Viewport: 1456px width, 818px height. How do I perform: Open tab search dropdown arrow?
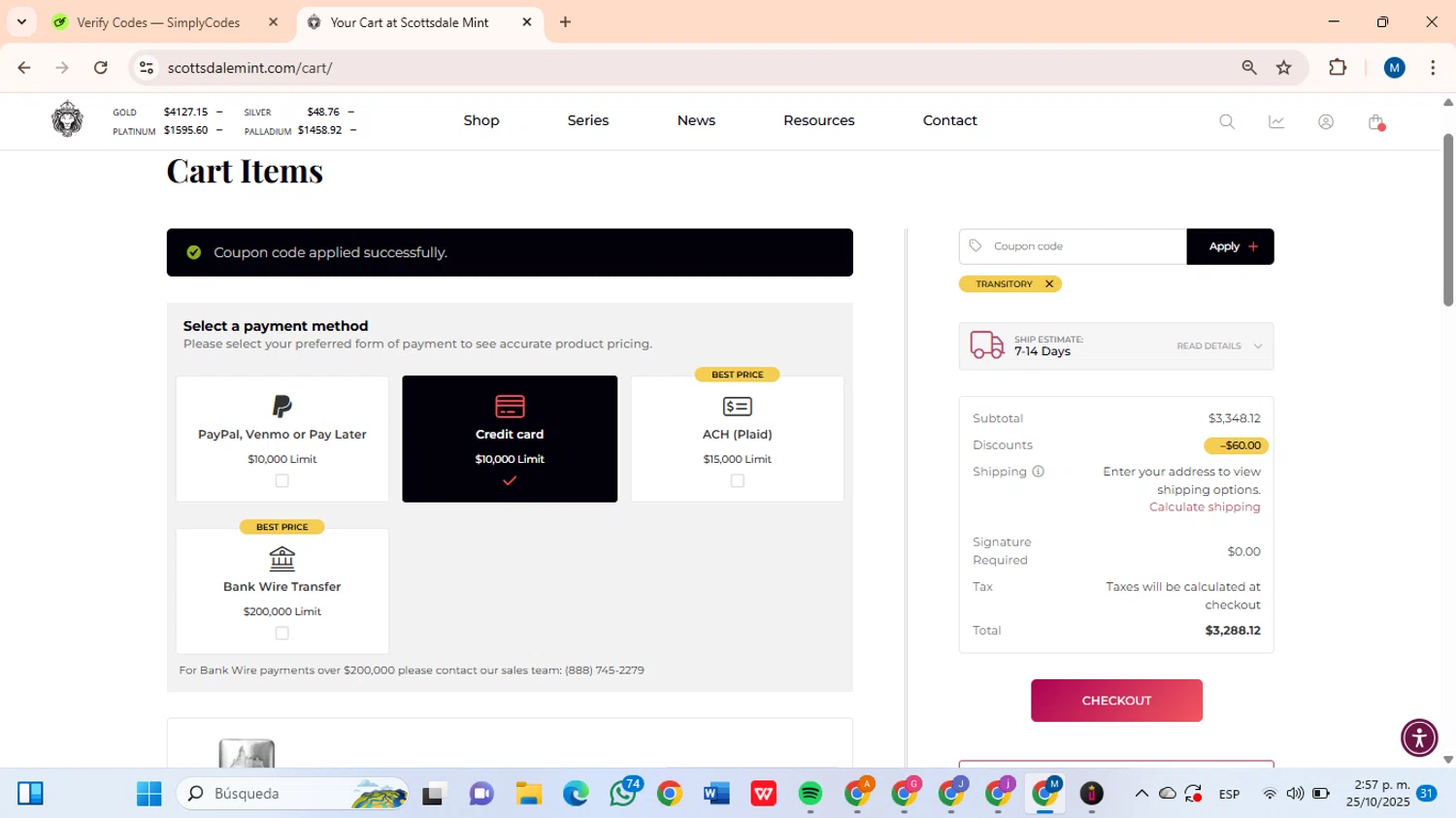tap(21, 21)
